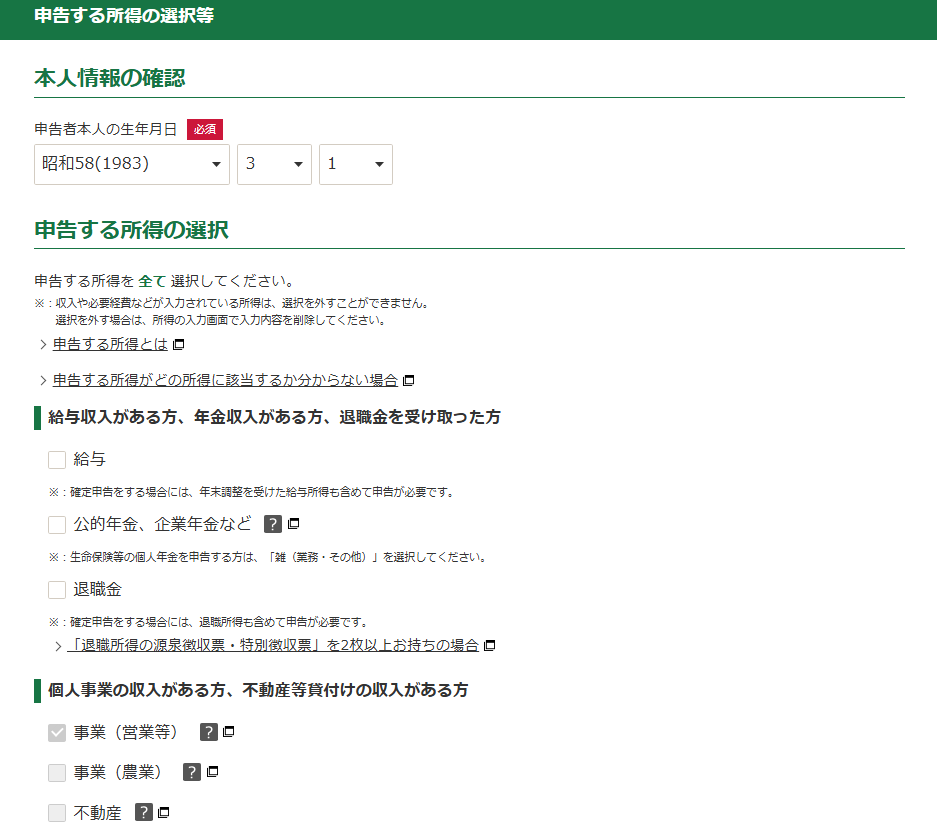This screenshot has height=838, width=937.
Task: Select the 不動産 checkbox
Action: (57, 813)
